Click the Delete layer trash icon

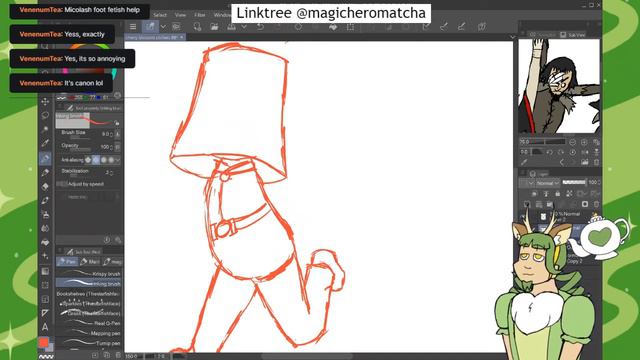pyautogui.click(x=596, y=204)
